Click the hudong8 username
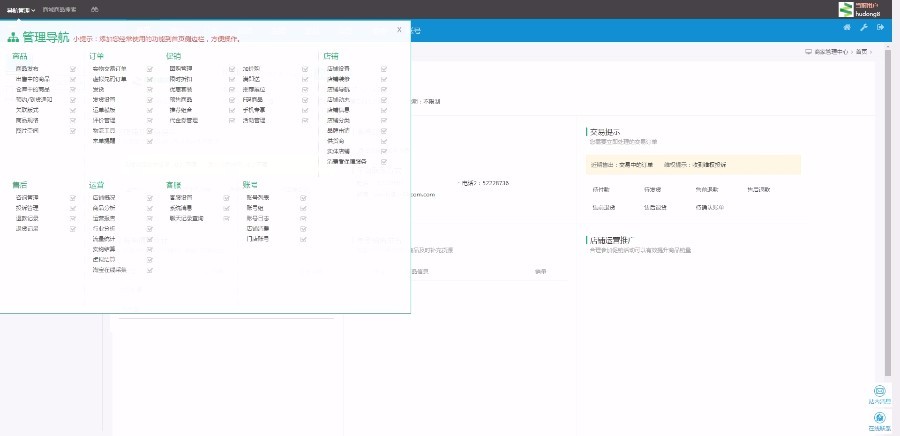This screenshot has height=436, width=900. click(x=868, y=13)
